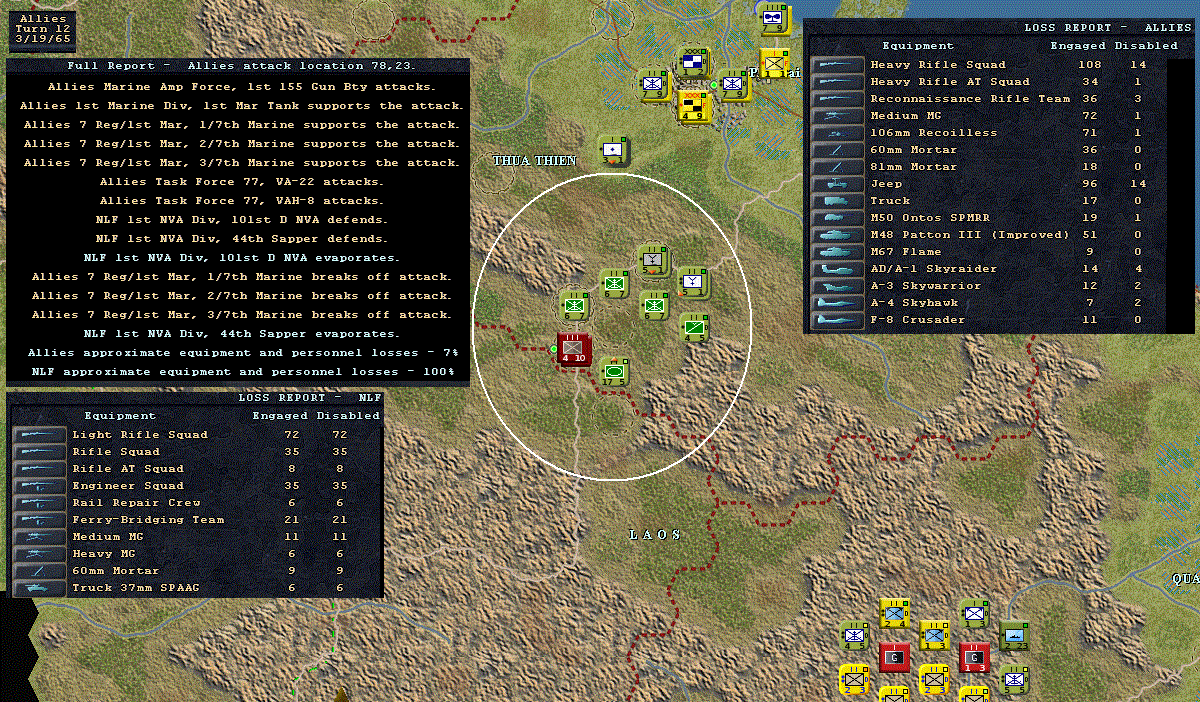The width and height of the screenshot is (1200, 702).
Task: Click the Disabled column header in NLF report
Action: pyautogui.click(x=348, y=416)
